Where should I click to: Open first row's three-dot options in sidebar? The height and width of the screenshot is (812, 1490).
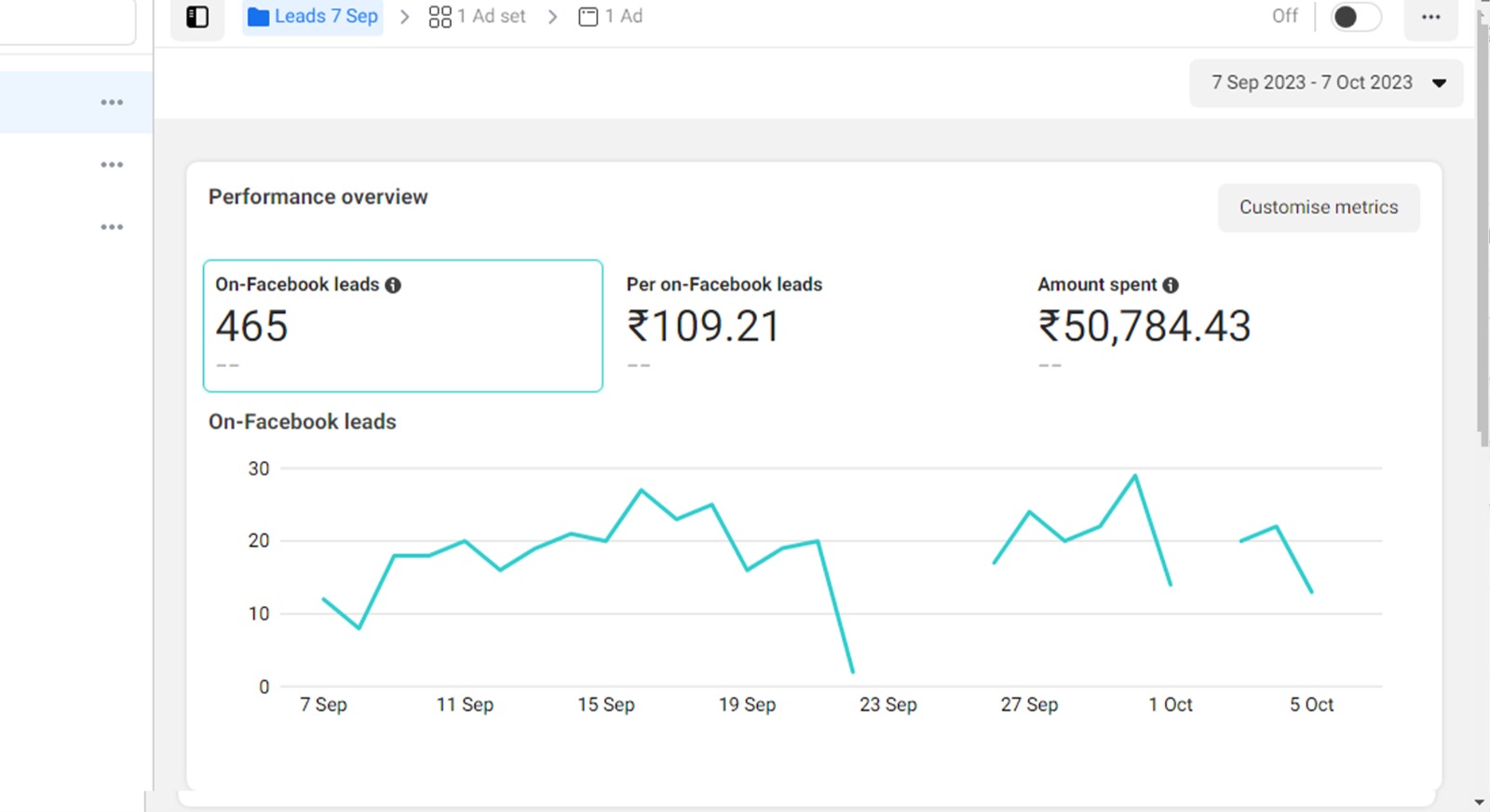112,102
